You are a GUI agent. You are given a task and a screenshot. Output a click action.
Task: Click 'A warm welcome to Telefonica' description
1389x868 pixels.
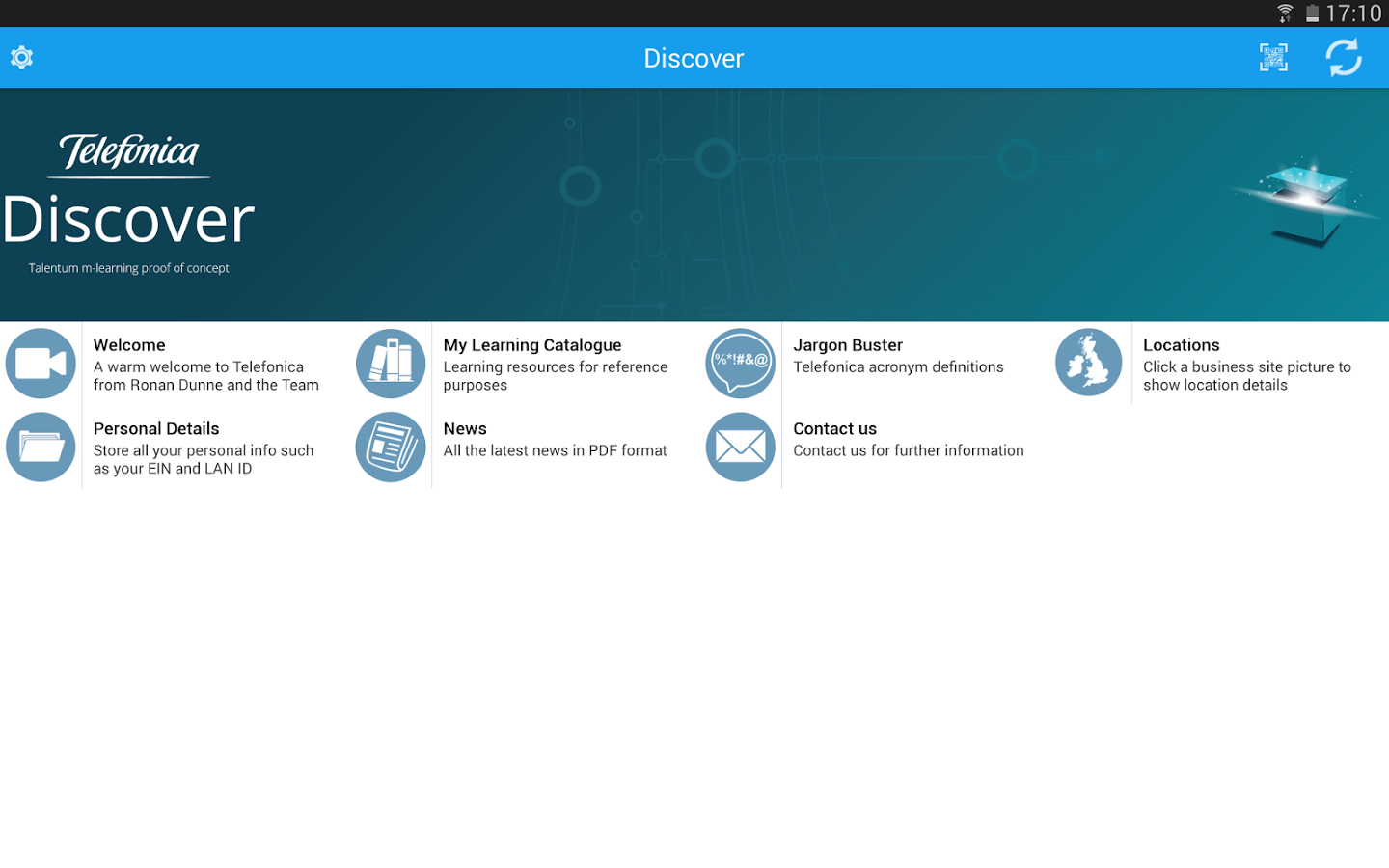(205, 376)
